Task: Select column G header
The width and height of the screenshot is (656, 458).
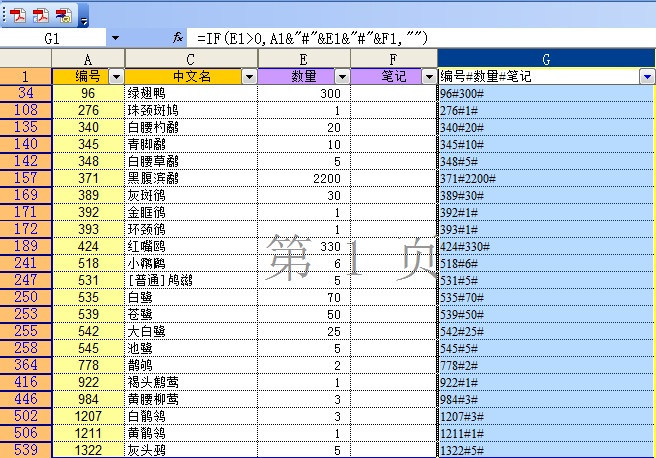Action: (546, 60)
